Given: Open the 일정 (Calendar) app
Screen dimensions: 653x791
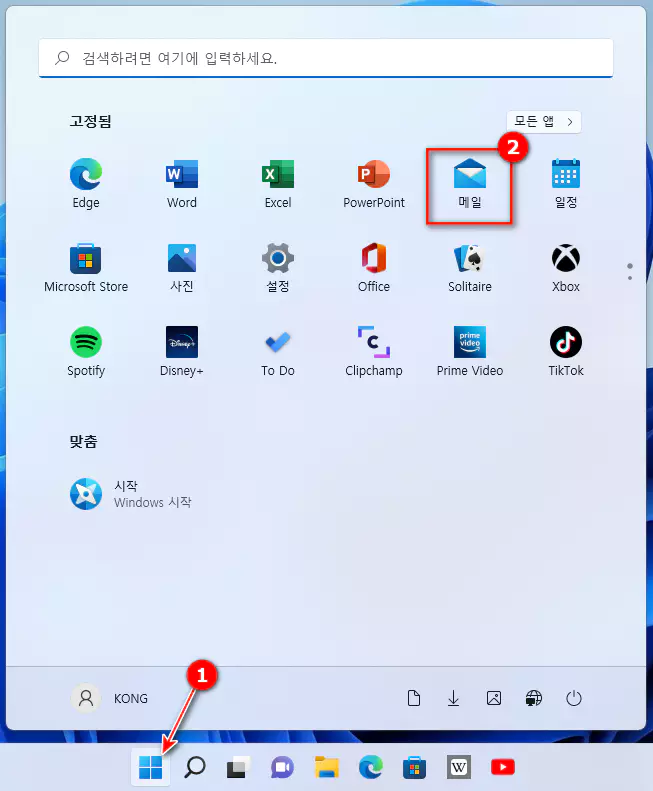Looking at the screenshot, I should pos(566,184).
